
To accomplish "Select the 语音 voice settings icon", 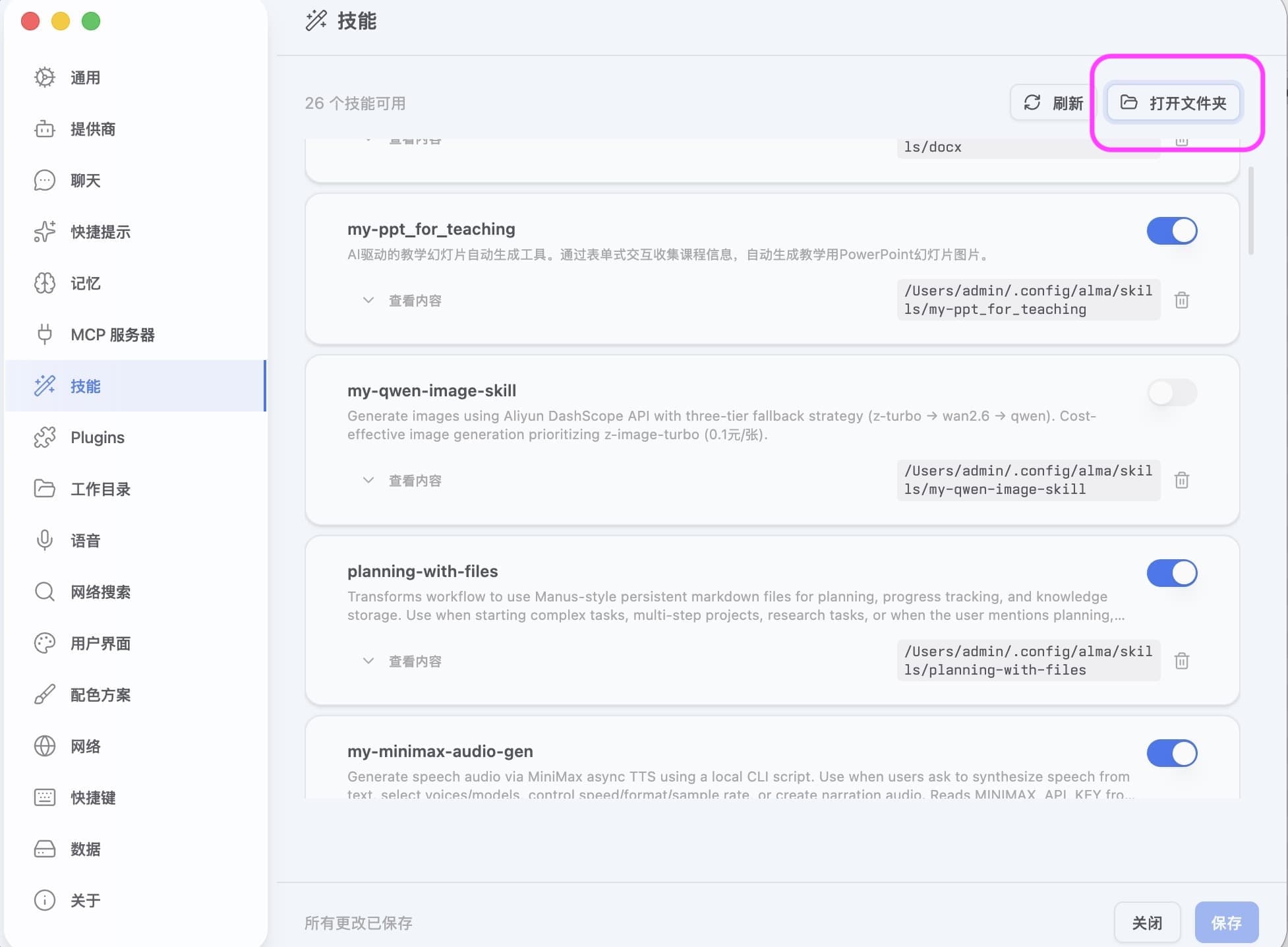I will (x=86, y=540).
